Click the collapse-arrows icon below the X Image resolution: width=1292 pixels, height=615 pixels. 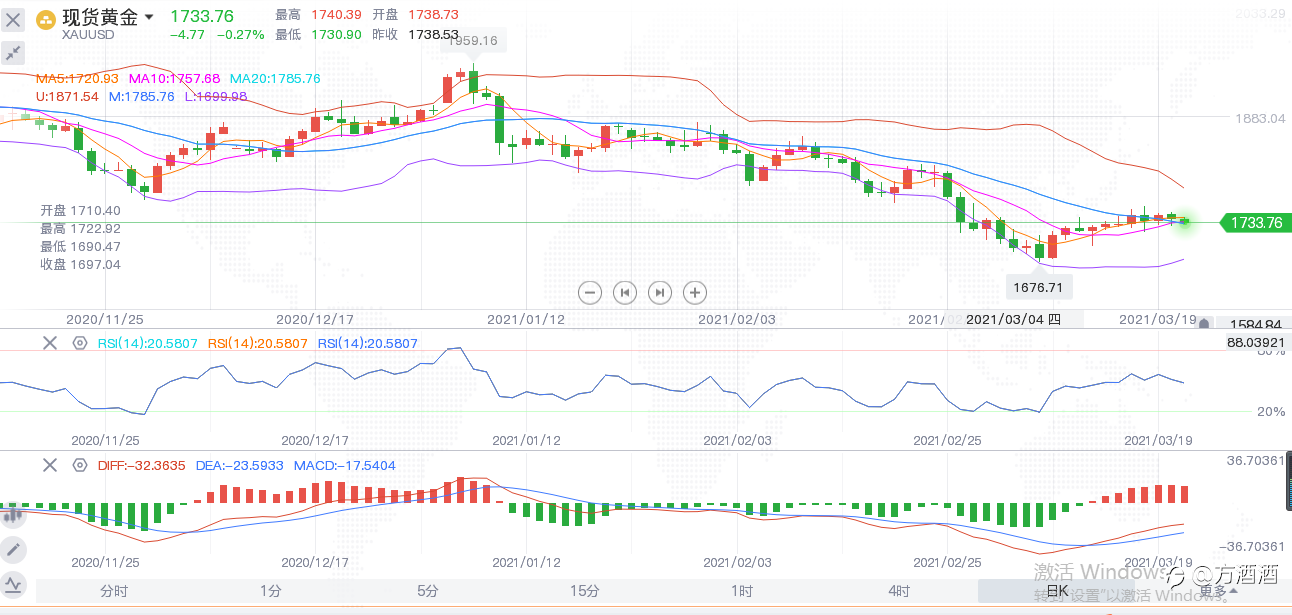coord(14,53)
